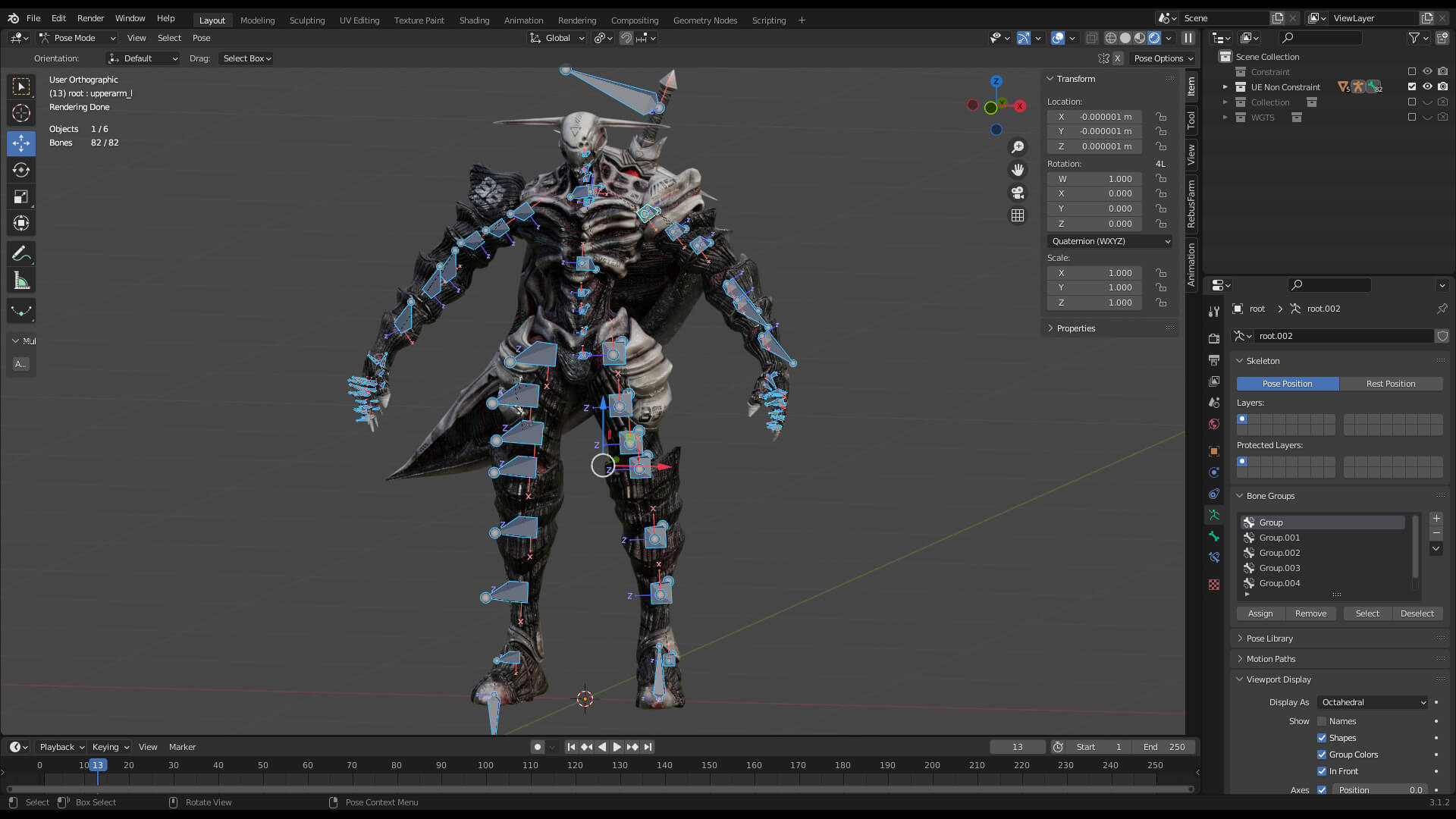
Task: Toggle the In Front checkbox
Action: click(1322, 771)
